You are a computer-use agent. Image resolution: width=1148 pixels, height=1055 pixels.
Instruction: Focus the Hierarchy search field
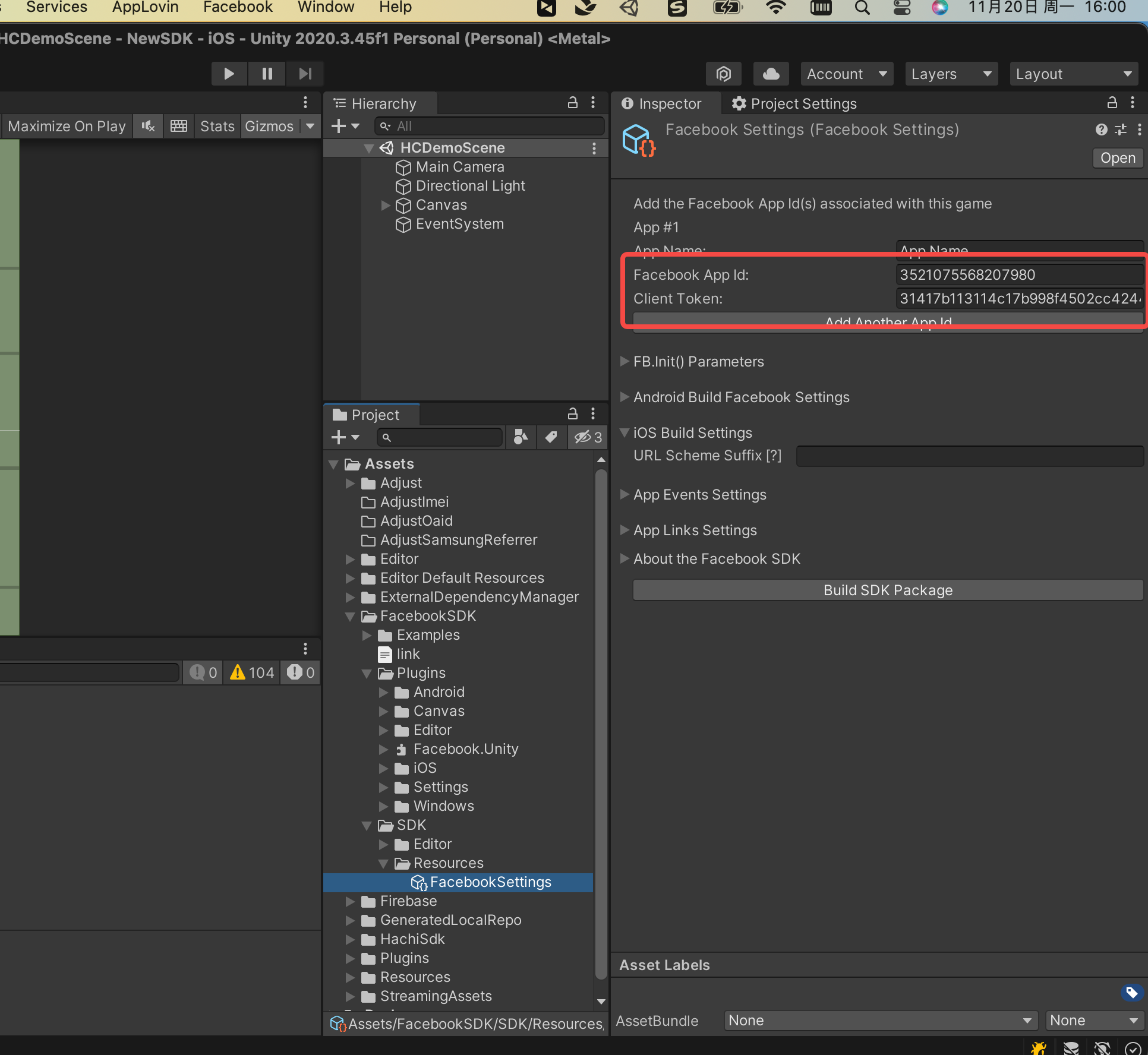point(489,126)
